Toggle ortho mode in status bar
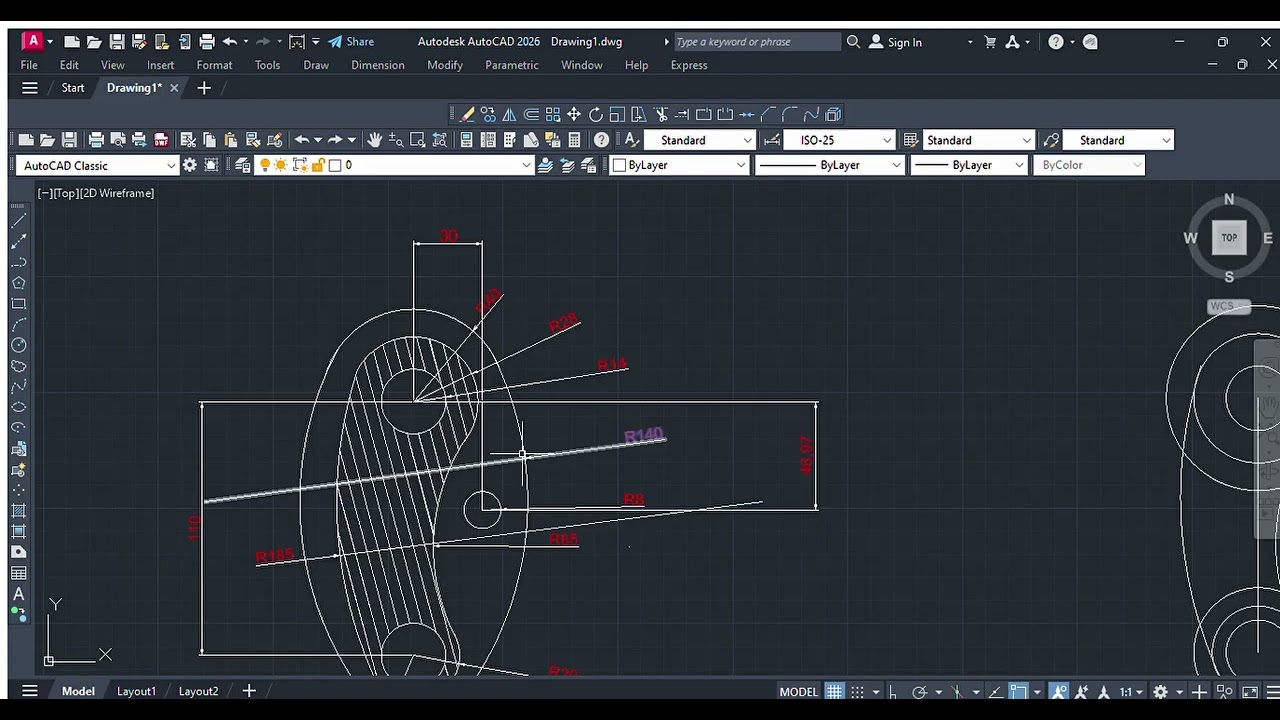 coord(892,692)
